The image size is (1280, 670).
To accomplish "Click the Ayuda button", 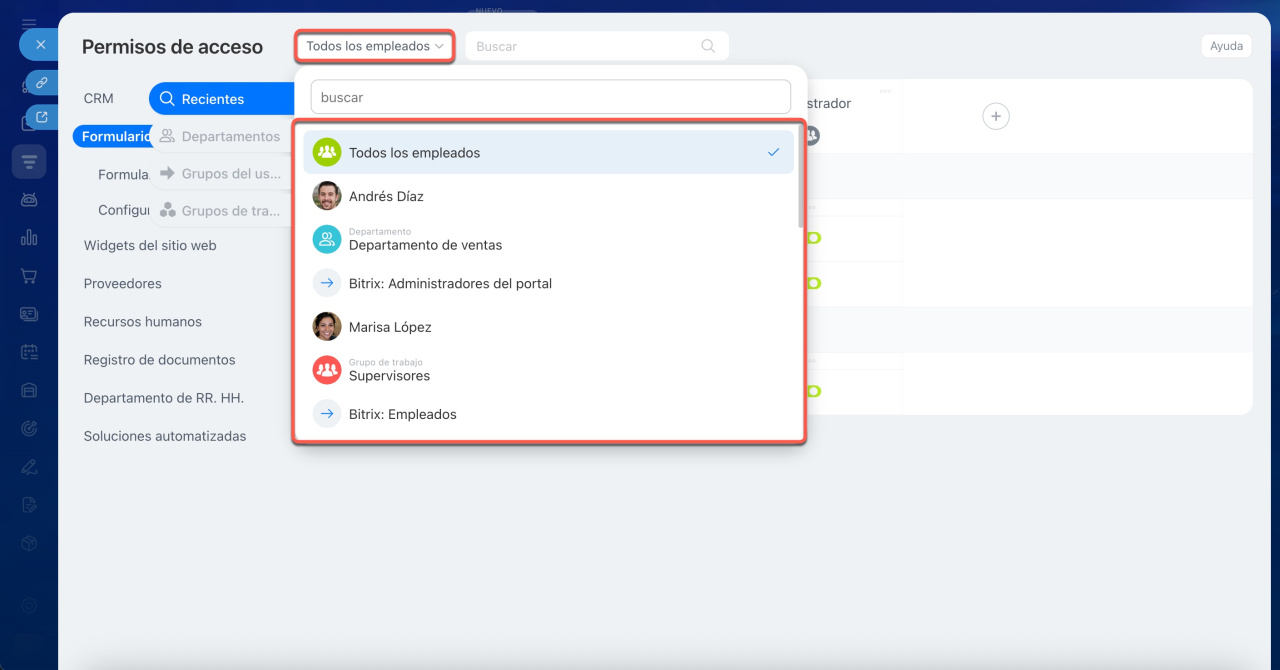I will click(1226, 46).
